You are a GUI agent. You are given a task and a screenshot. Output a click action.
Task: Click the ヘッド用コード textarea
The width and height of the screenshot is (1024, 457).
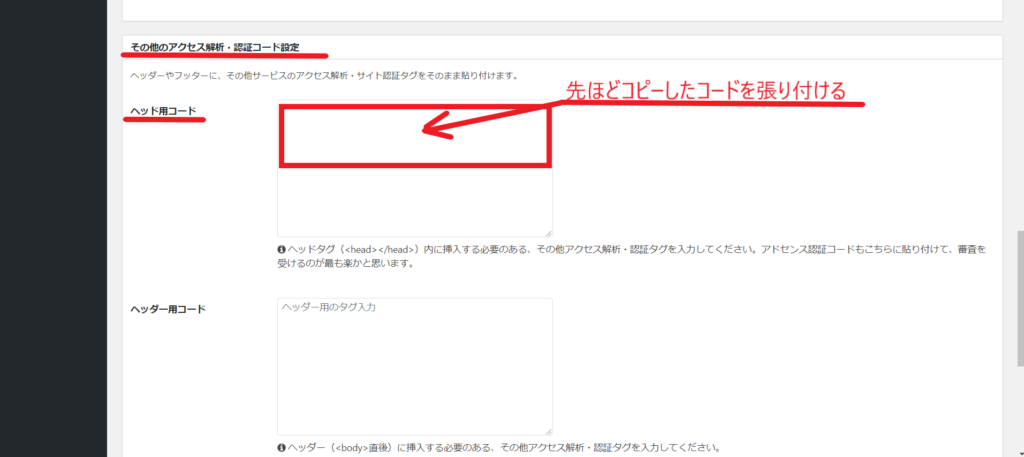click(x=415, y=168)
